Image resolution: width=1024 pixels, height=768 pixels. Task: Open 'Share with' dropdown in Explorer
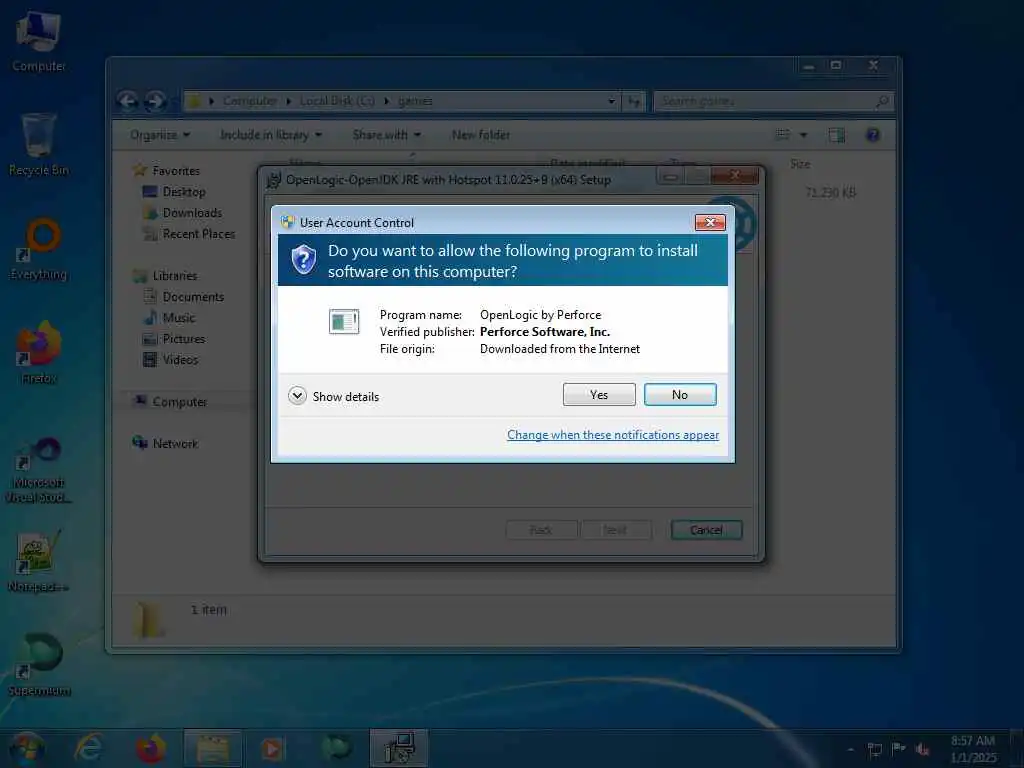(x=387, y=135)
